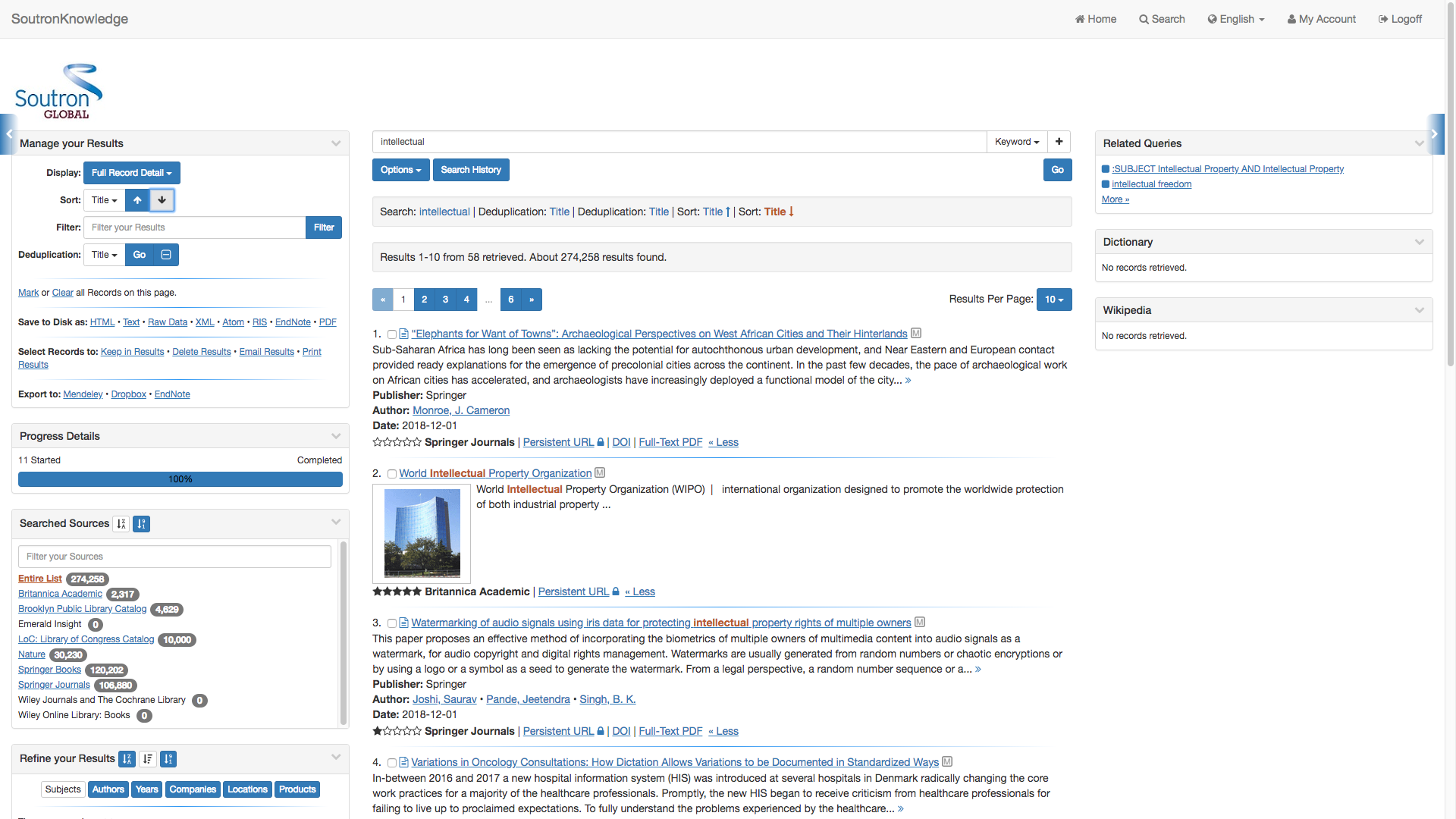
Task: Open the Full-Text PDF link of the Watermarking record
Action: pos(670,731)
